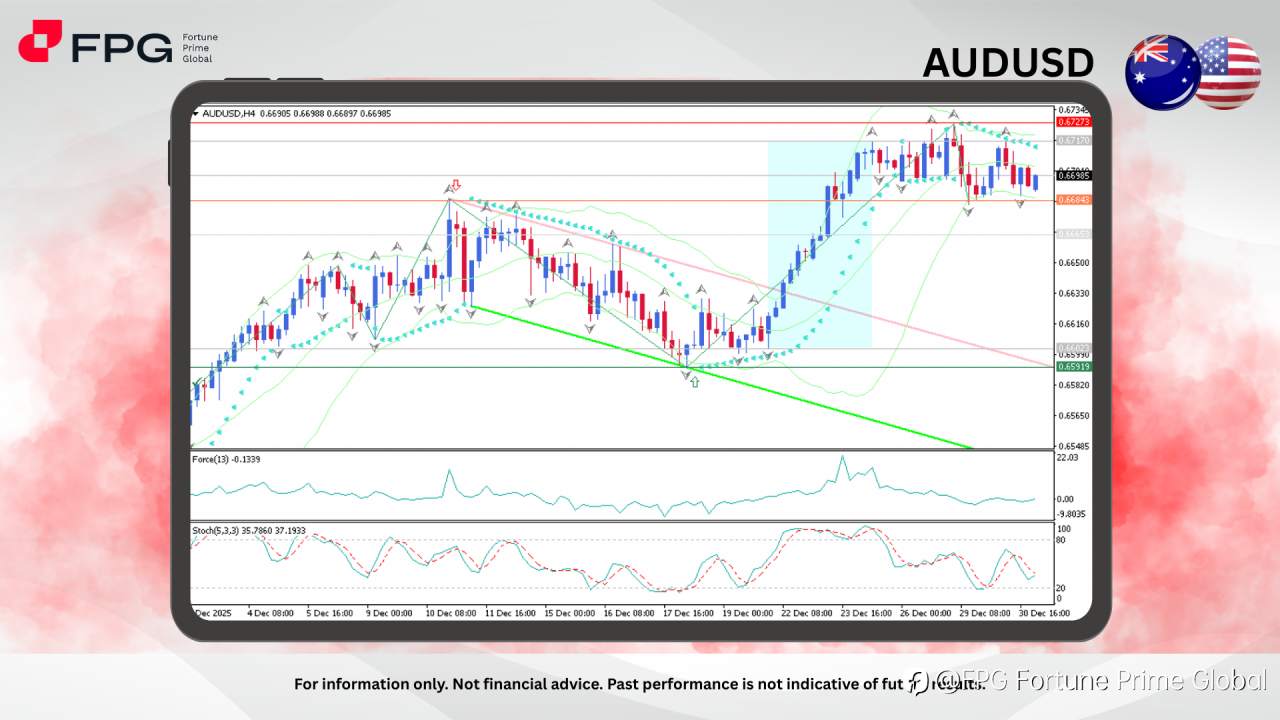Click the AUDUSD title text
Image resolution: width=1280 pixels, height=720 pixels.
(1009, 64)
